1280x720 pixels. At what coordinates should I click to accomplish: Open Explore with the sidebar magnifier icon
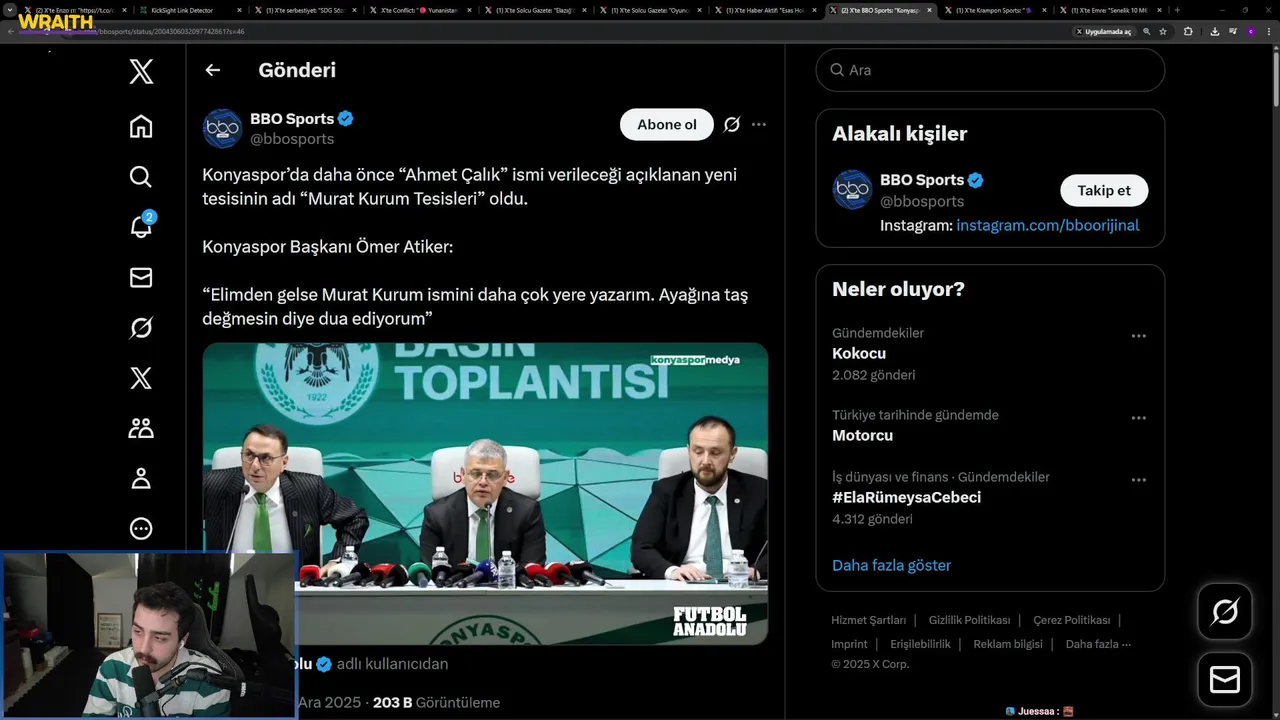click(141, 177)
